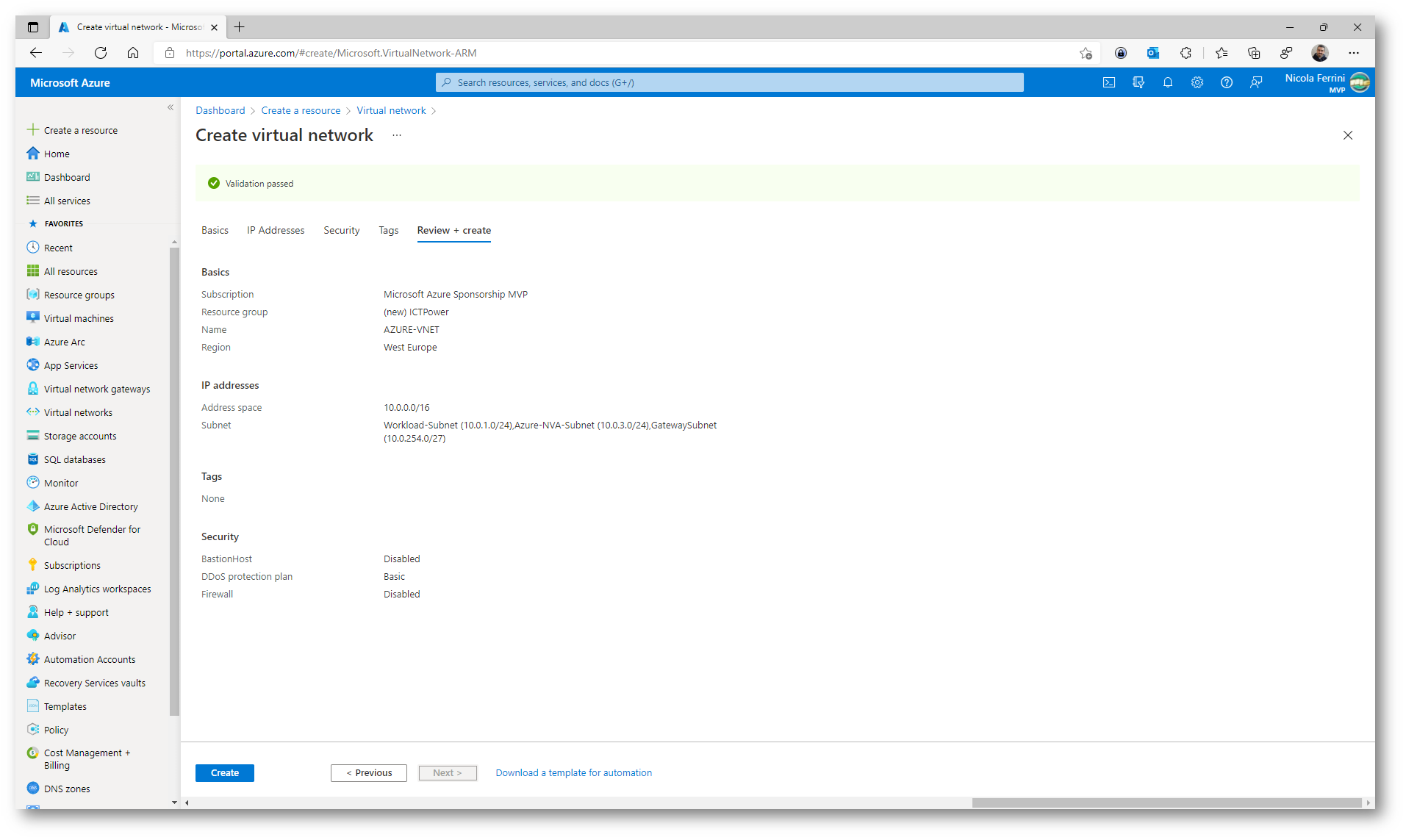1406x840 pixels.
Task: Click the All resources grid icon
Action: [32, 271]
